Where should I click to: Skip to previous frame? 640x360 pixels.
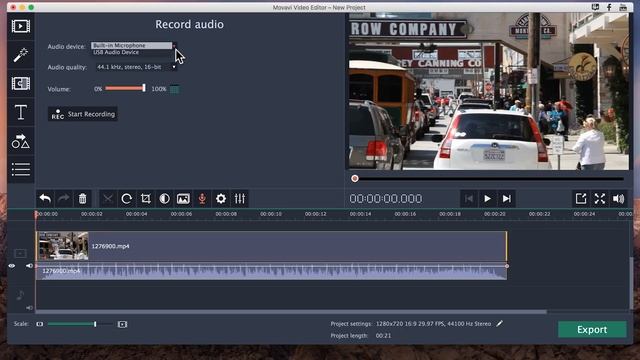coord(469,199)
